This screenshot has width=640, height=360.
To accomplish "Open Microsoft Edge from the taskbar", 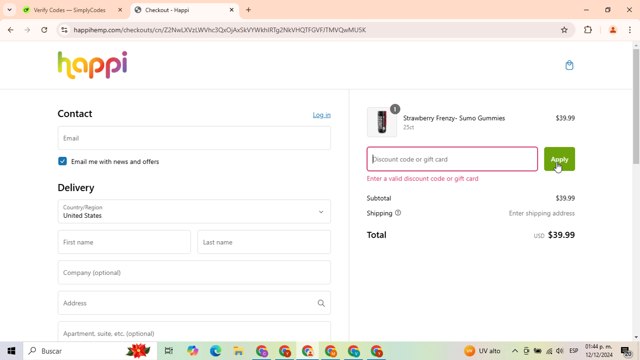I will (216, 351).
